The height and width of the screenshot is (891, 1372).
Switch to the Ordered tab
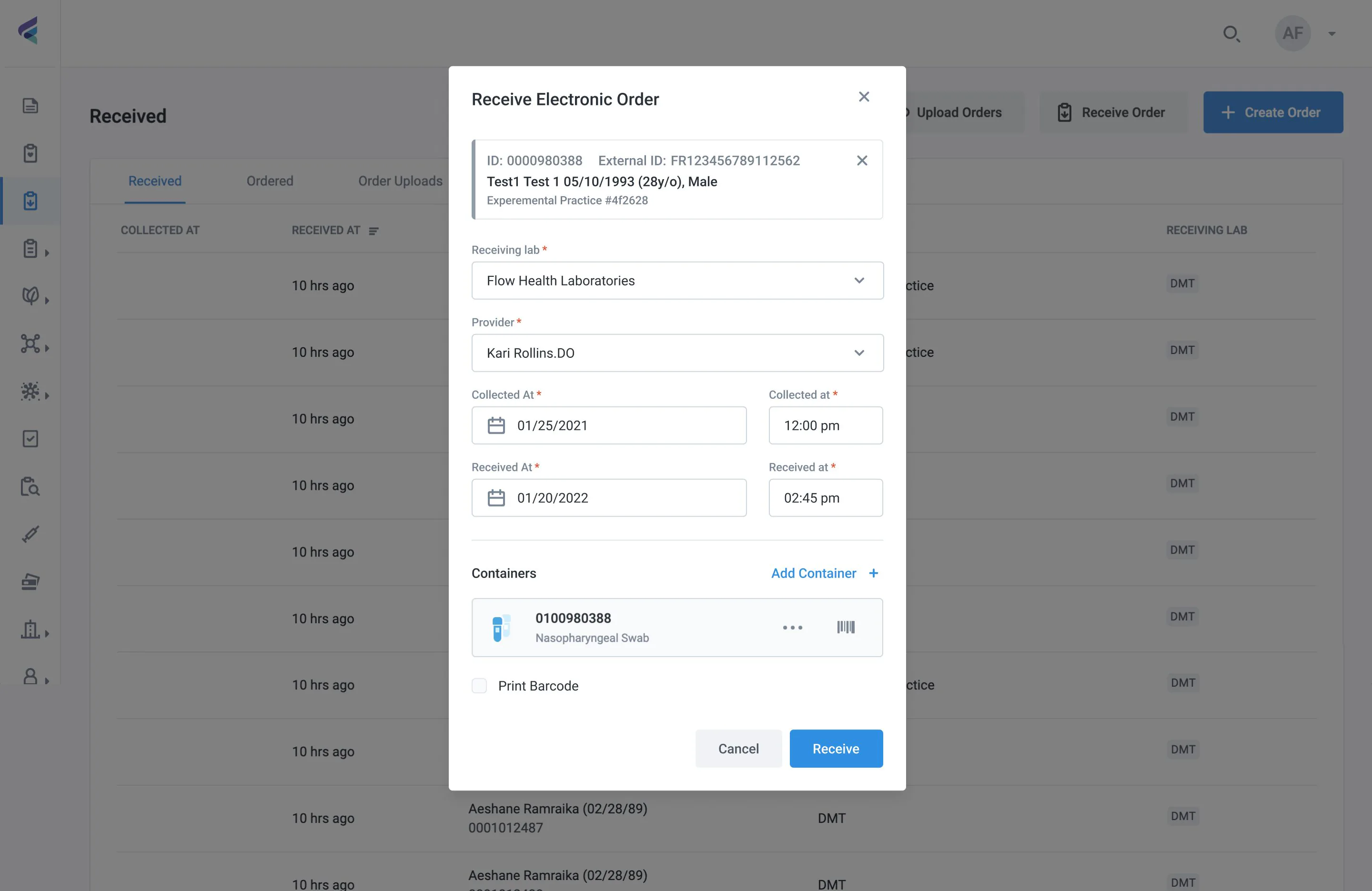[270, 181]
